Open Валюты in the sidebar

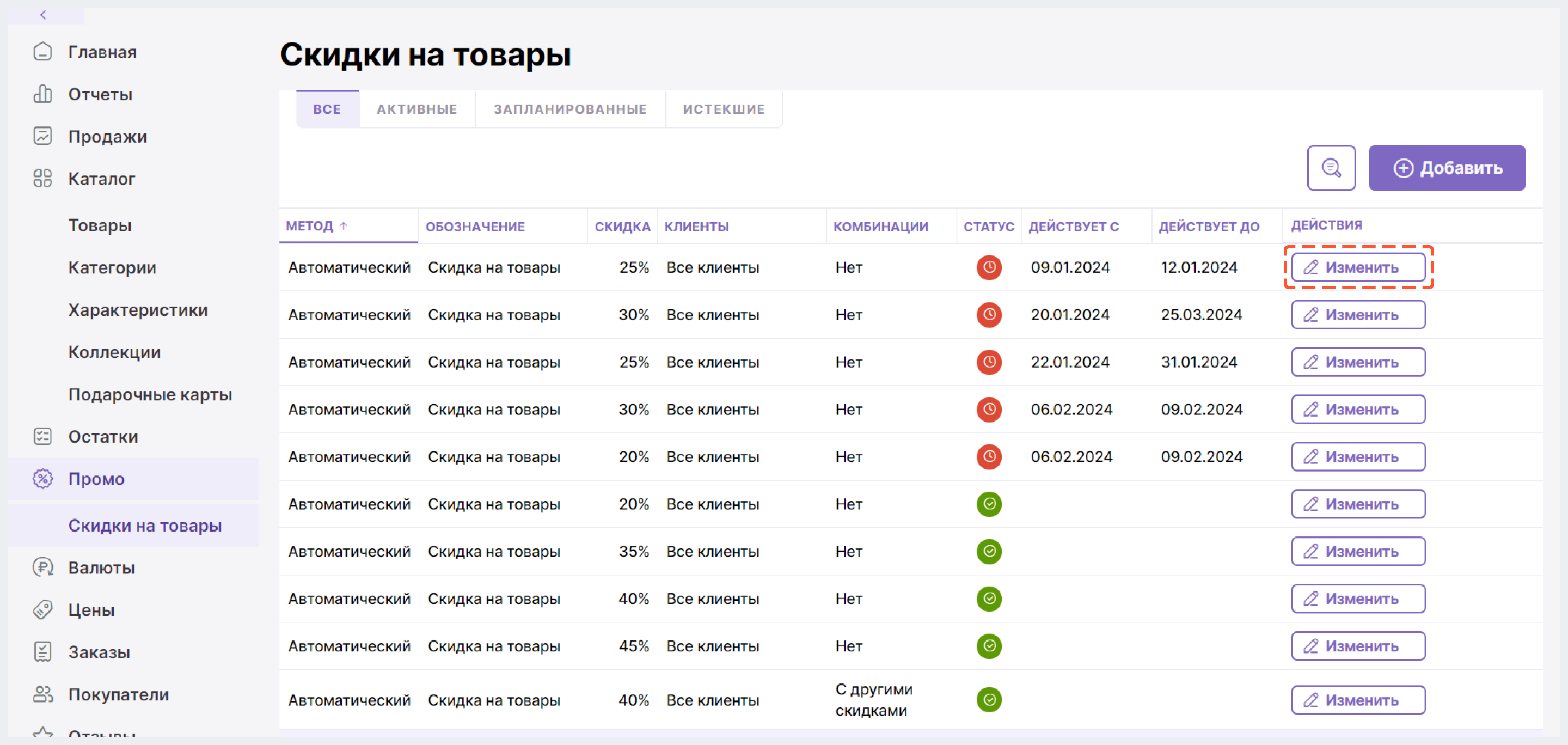[x=102, y=567]
